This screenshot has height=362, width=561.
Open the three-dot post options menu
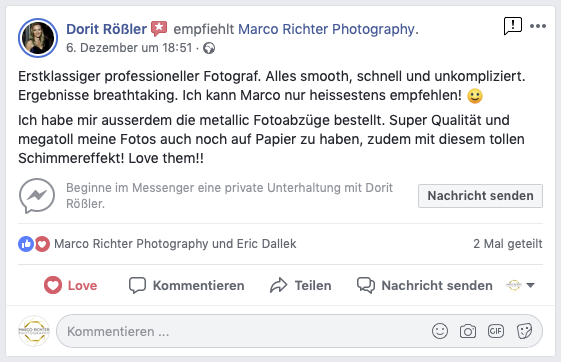click(538, 26)
